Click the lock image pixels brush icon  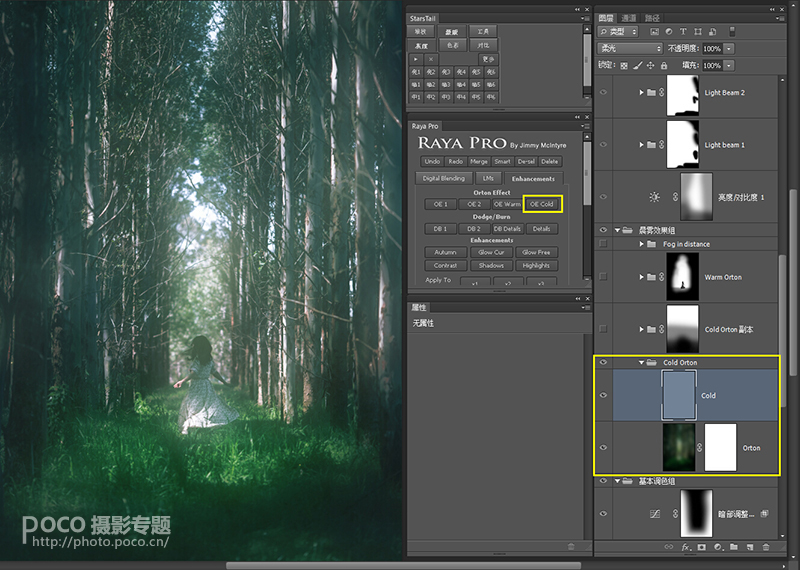pyautogui.click(x=637, y=66)
